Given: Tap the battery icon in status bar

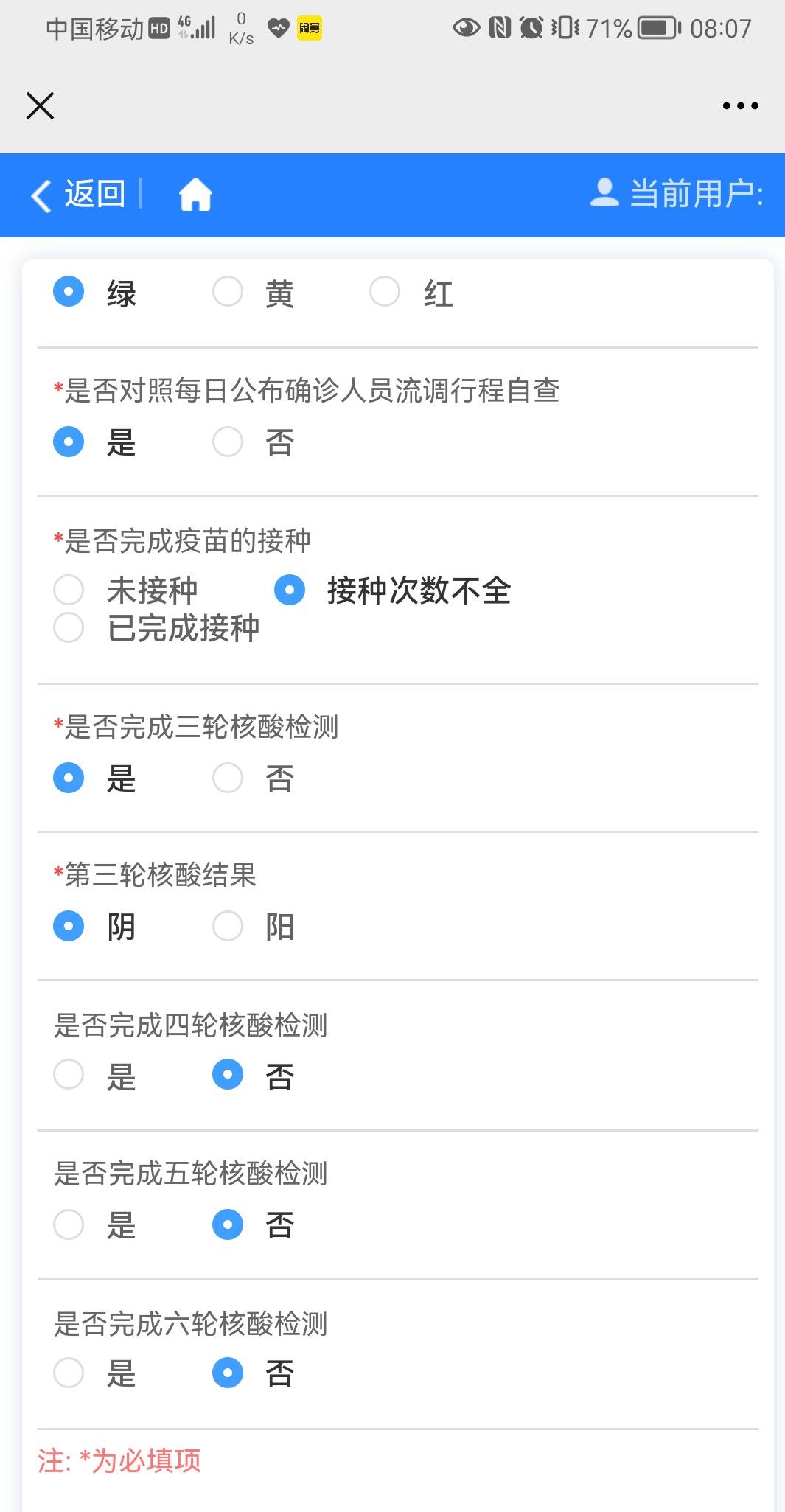Looking at the screenshot, I should (660, 29).
